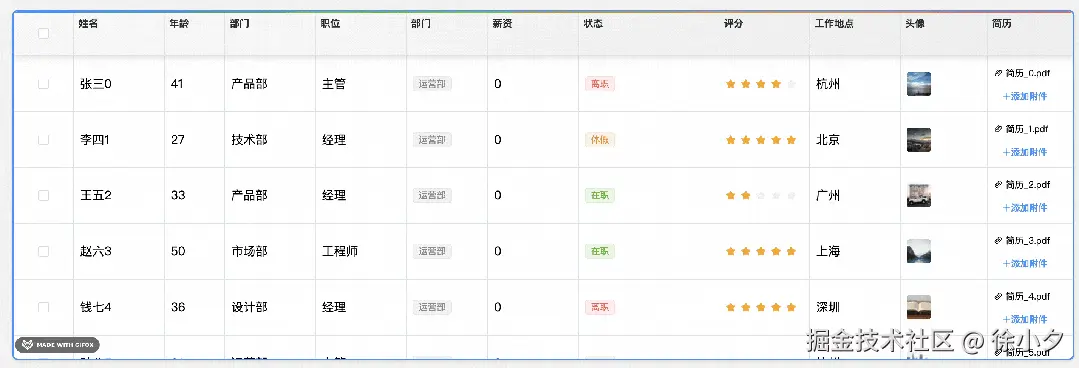Click 添加附件 in 张三0's row
Viewport: 1079px width, 368px height.
click(x=1025, y=96)
